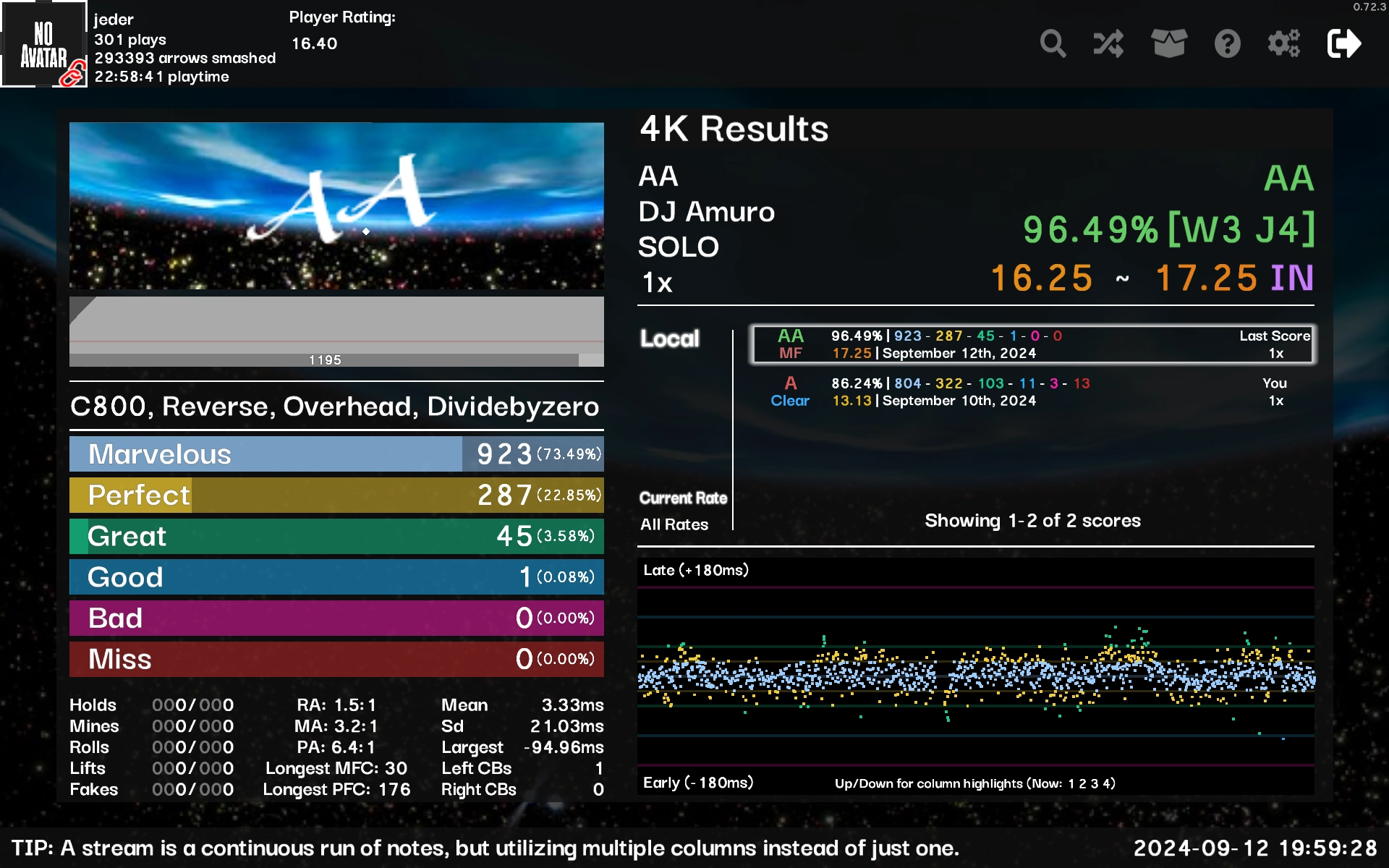Toggle the Current Rate score filter
This screenshot has width=1389, height=868.
point(683,498)
